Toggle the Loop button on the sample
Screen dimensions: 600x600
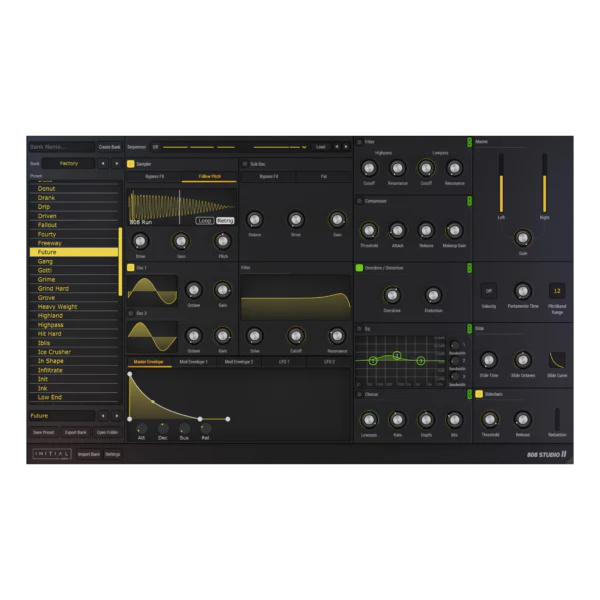tap(205, 221)
